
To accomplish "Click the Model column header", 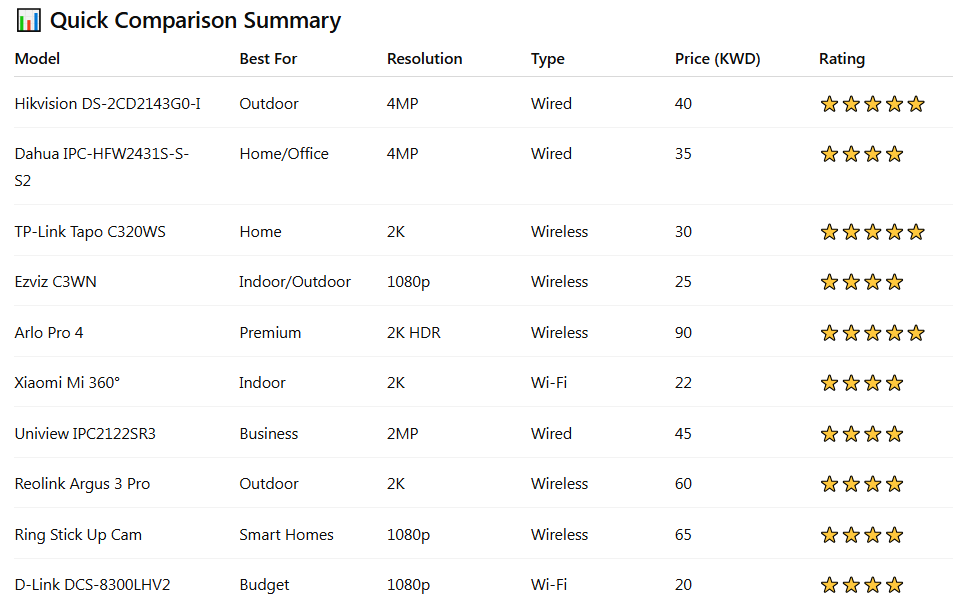I will 37,59.
